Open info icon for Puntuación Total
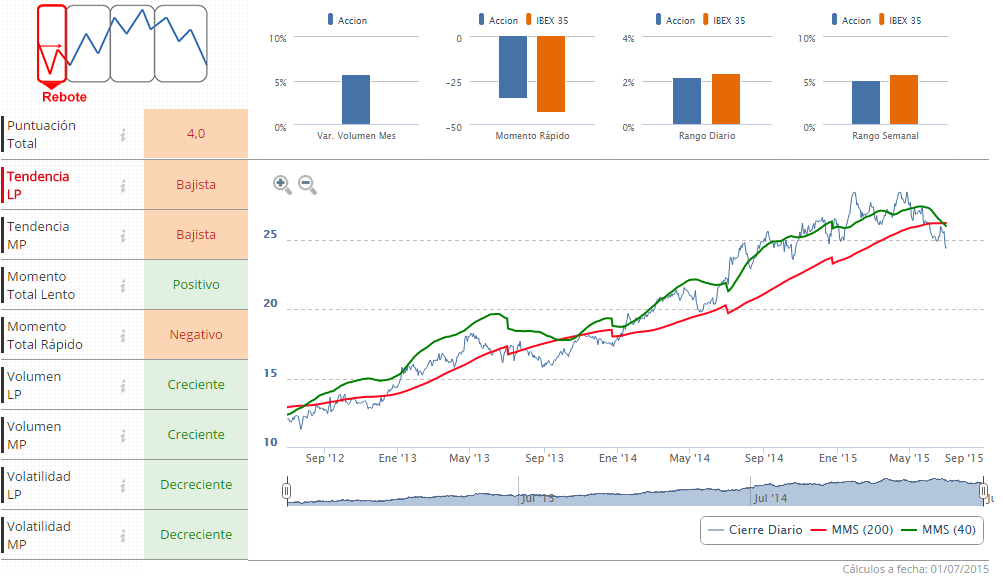 pos(123,135)
